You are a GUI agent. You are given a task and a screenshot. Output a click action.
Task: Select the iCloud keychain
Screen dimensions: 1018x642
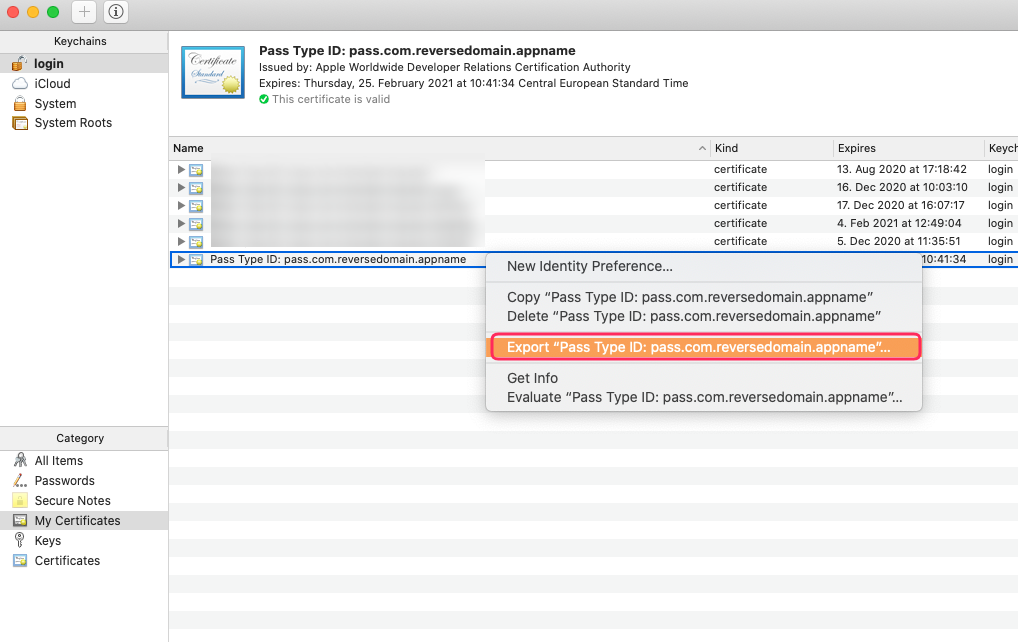point(84,83)
